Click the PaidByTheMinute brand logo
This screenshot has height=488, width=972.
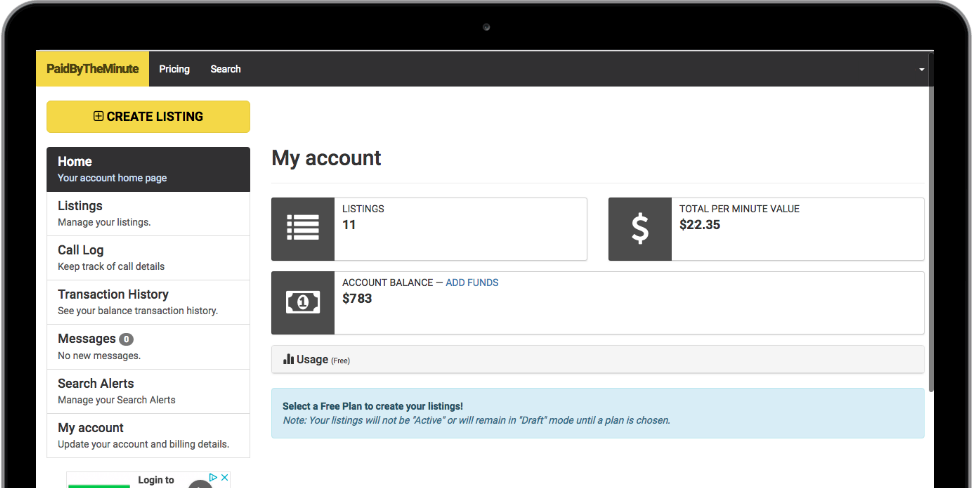[x=92, y=69]
